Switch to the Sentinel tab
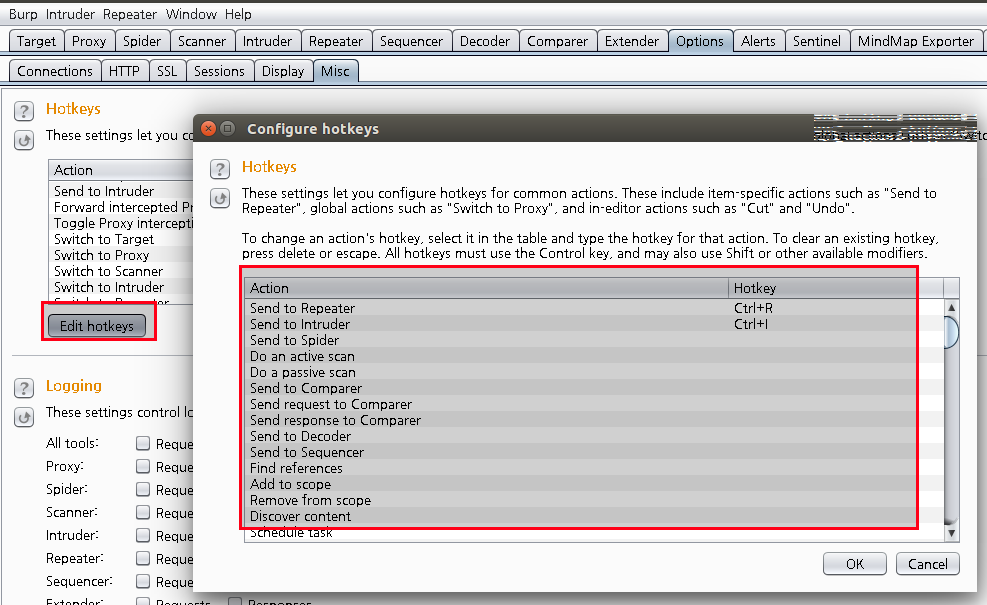 coord(816,41)
